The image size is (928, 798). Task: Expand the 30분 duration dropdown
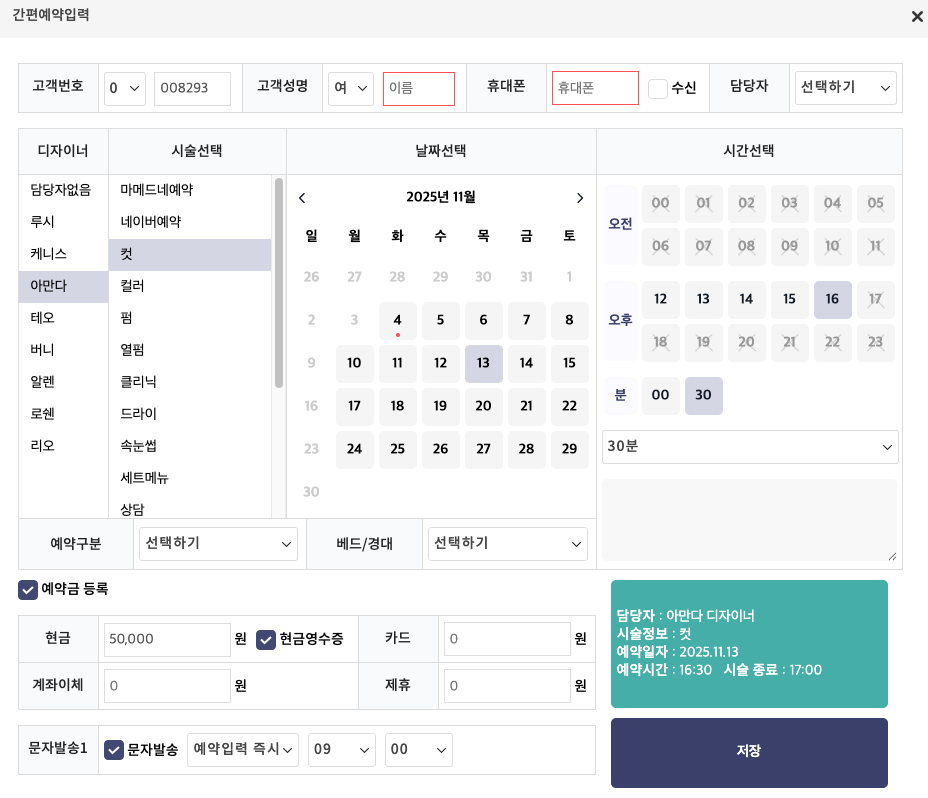[750, 447]
